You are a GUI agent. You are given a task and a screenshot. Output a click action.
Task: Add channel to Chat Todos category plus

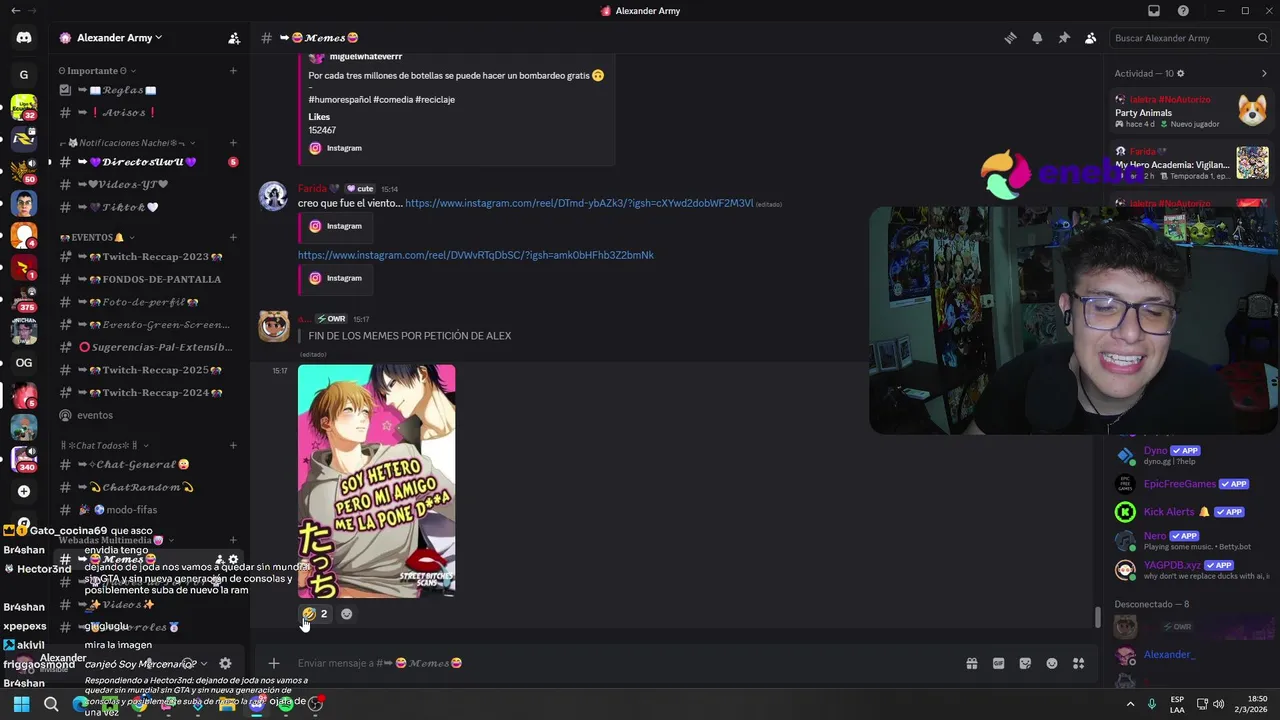[x=233, y=446]
